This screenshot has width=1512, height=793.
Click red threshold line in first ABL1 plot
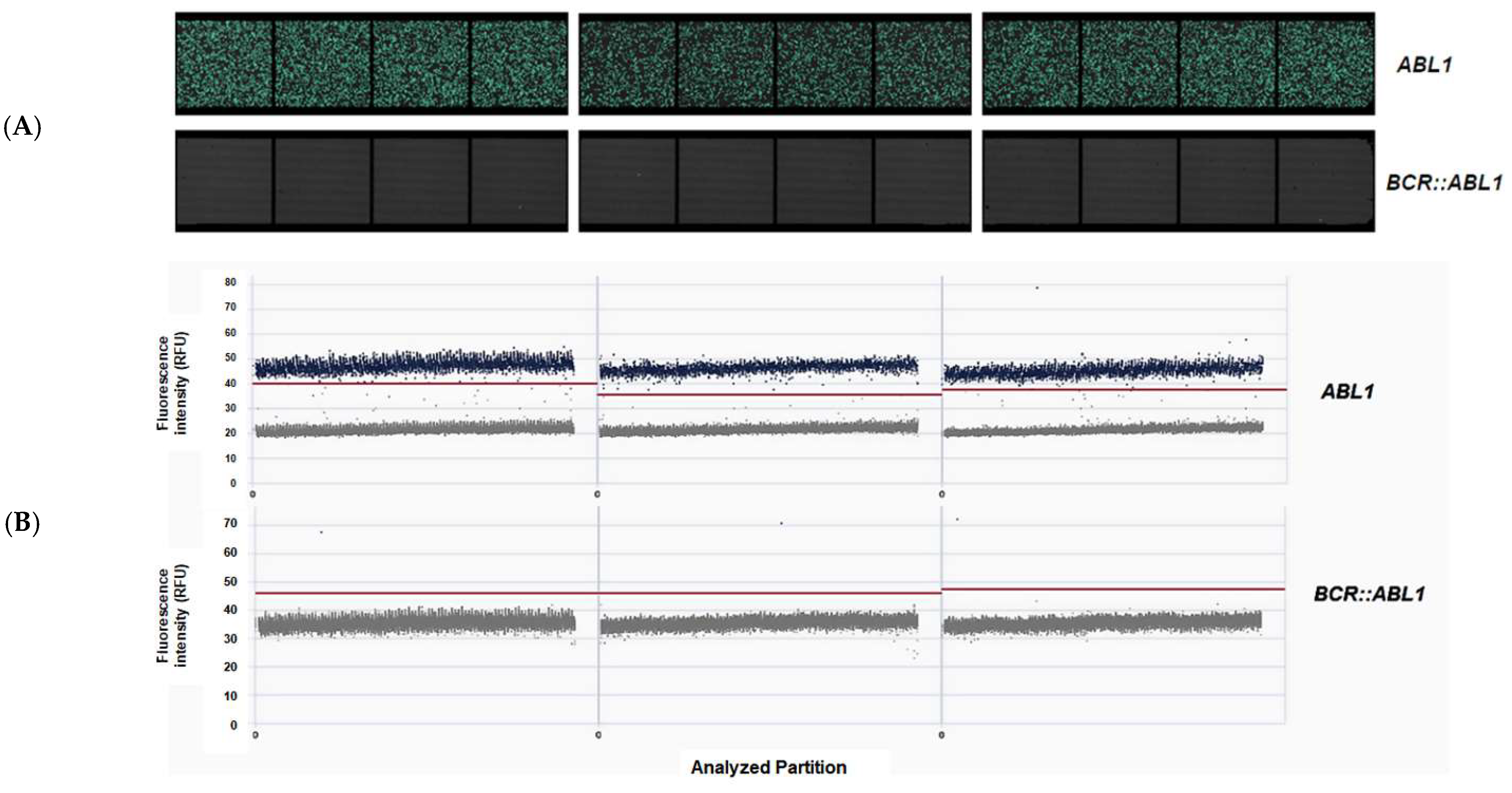pyautogui.click(x=423, y=383)
